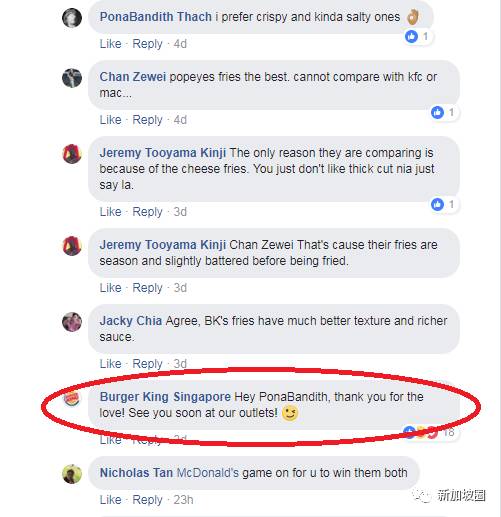Reply to Chan Zewei's popeyes comment
Screen dimensions: 501x517
147,120
